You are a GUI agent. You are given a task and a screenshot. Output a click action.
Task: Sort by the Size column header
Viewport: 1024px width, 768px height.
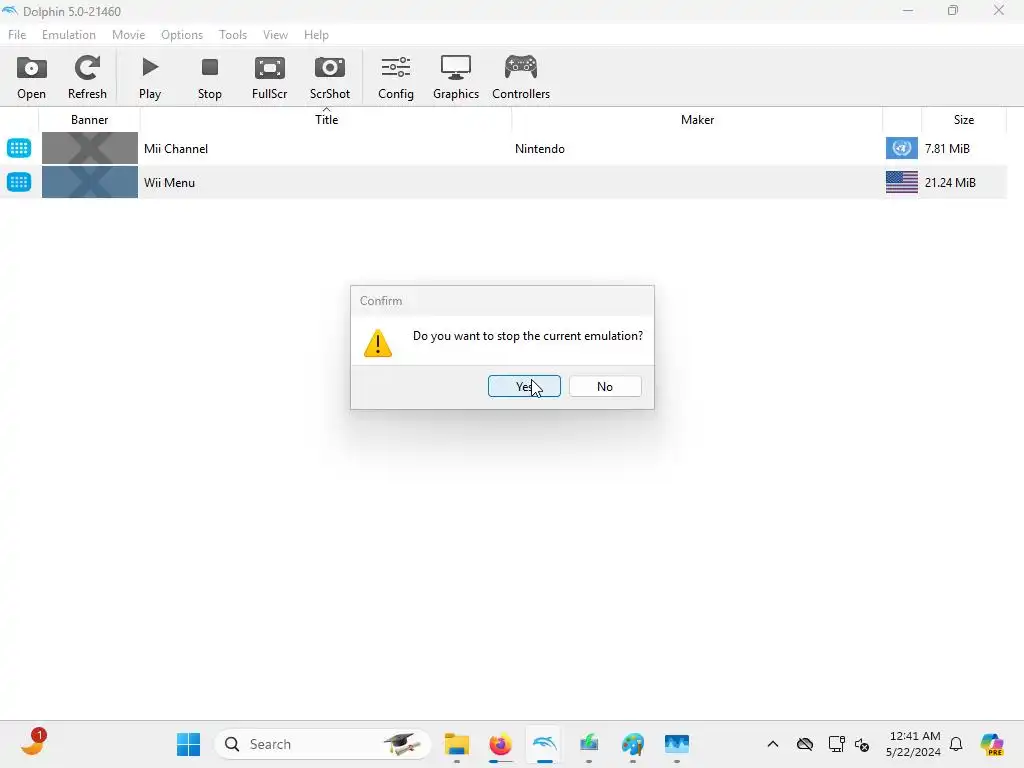[x=963, y=120]
